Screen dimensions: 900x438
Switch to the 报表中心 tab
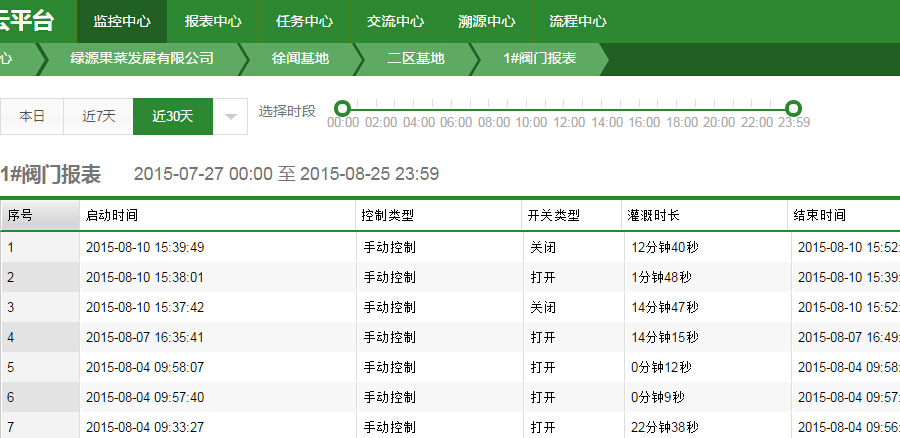pos(212,21)
